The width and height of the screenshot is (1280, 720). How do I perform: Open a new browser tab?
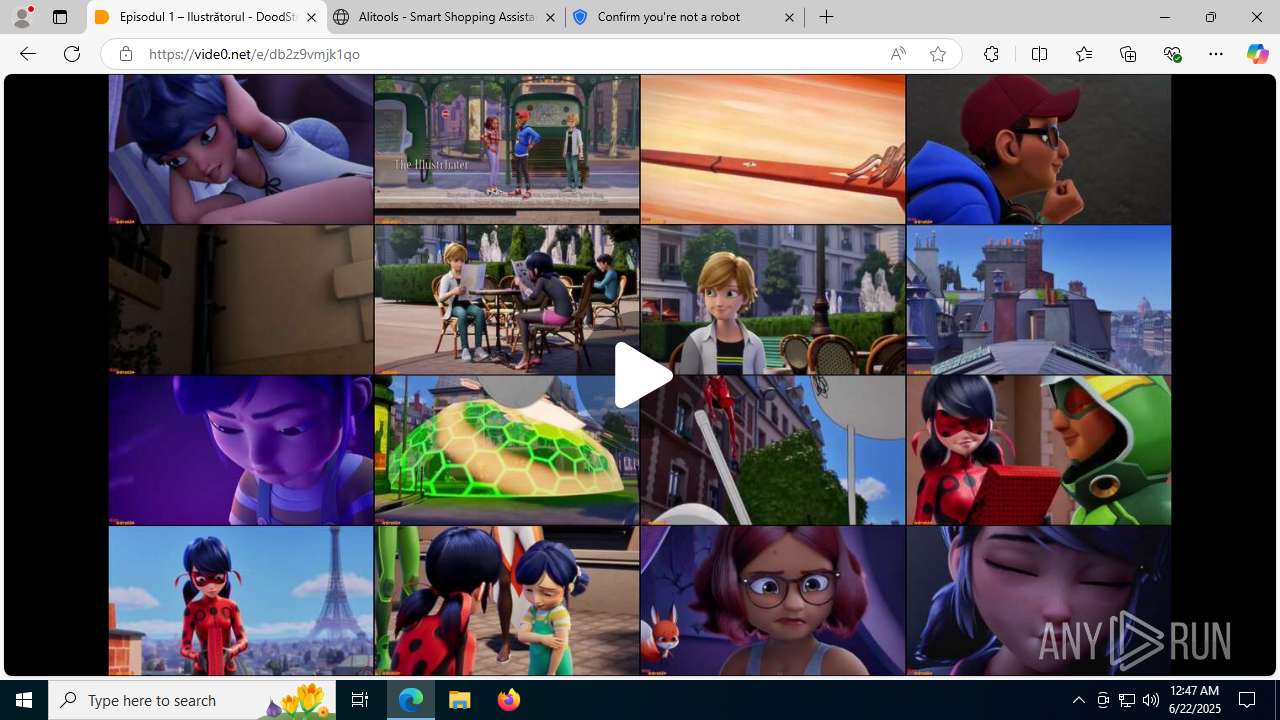click(x=826, y=17)
